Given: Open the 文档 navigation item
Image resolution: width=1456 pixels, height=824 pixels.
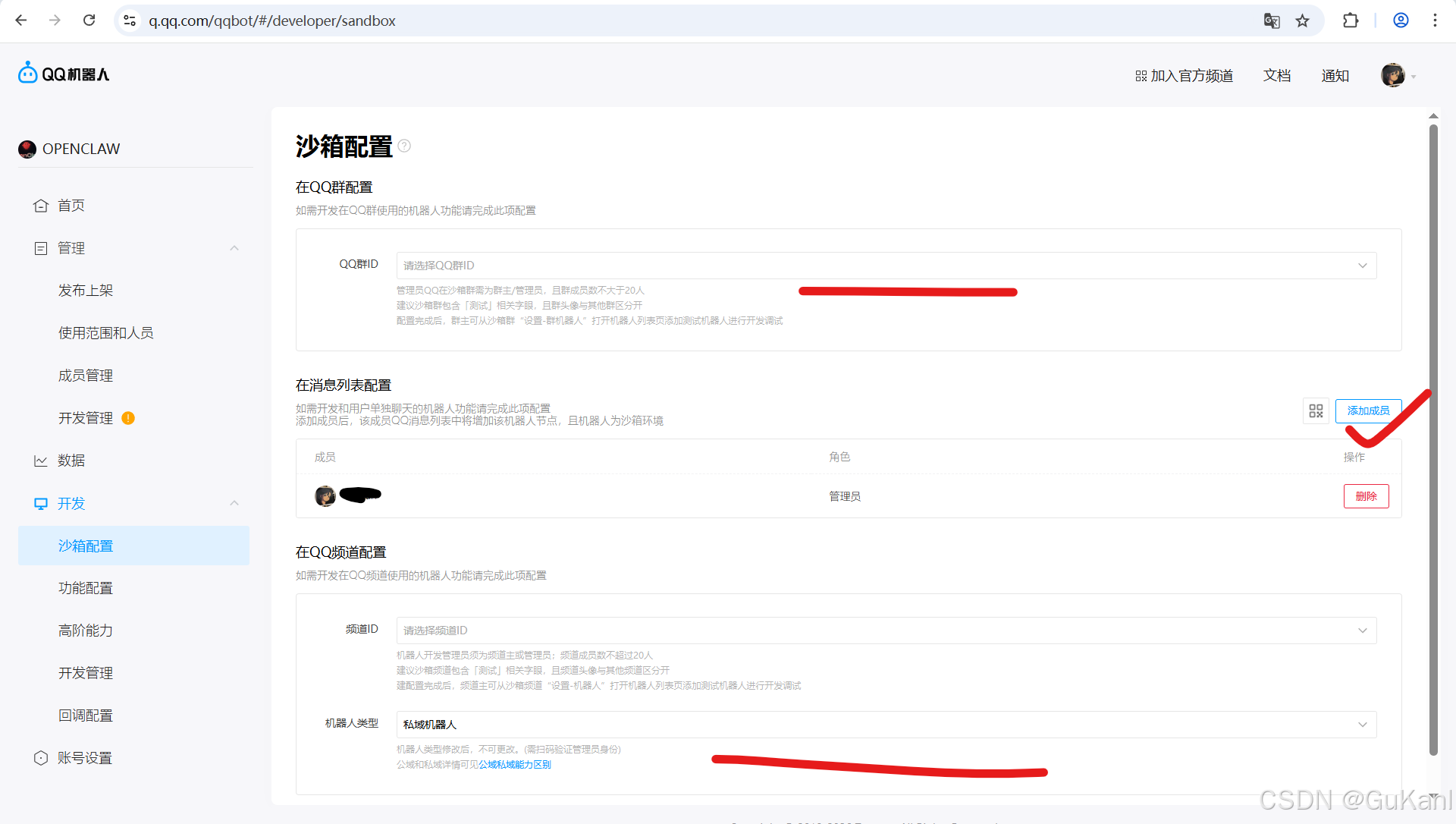Looking at the screenshot, I should tap(1276, 75).
